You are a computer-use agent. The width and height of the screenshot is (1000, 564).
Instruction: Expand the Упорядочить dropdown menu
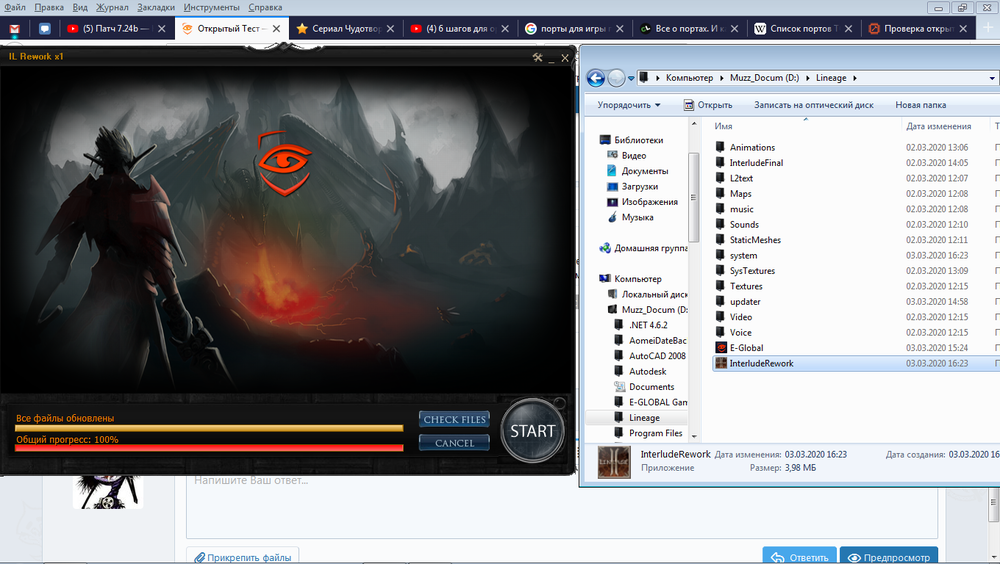pos(628,105)
